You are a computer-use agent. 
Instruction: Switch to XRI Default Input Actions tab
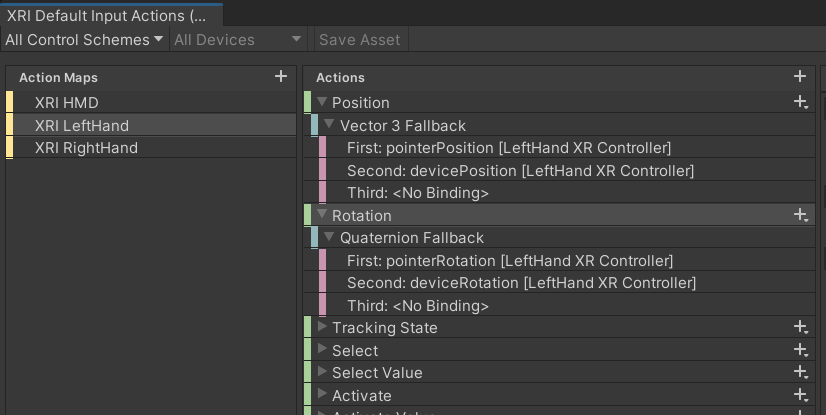[110, 15]
